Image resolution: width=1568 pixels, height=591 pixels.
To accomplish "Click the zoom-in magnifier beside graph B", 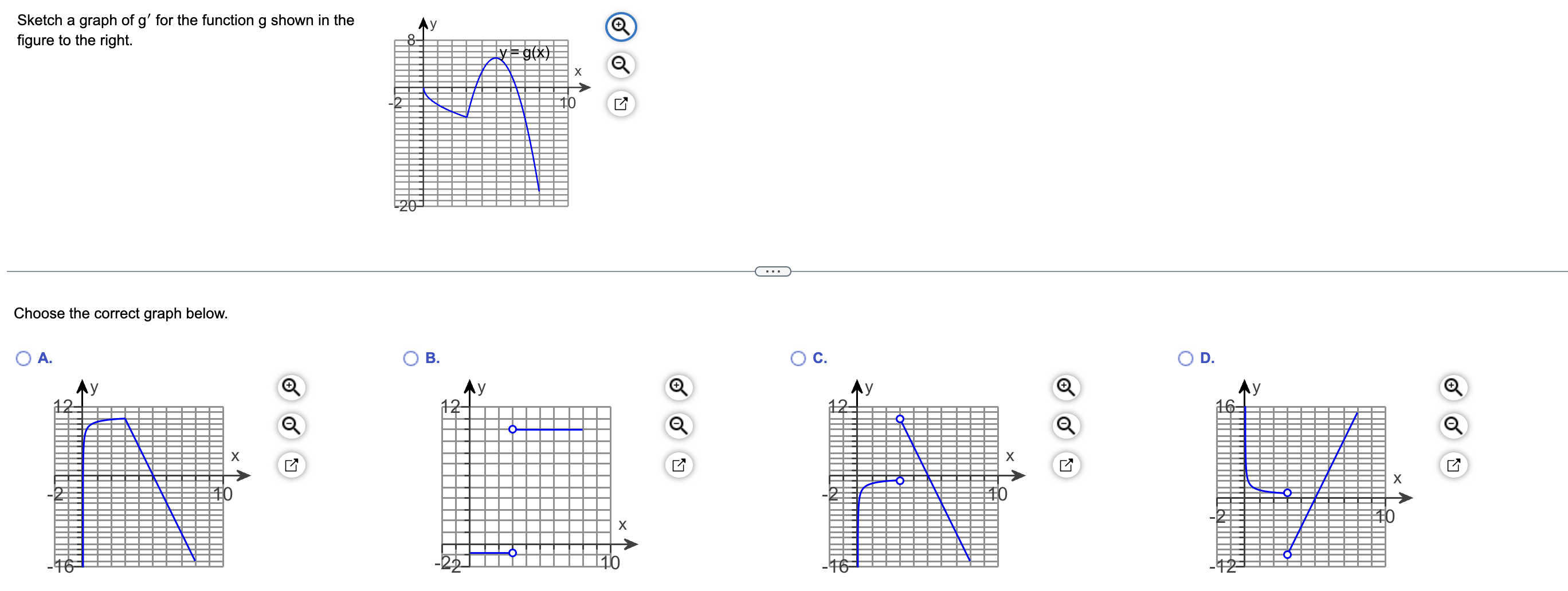I will [x=679, y=387].
